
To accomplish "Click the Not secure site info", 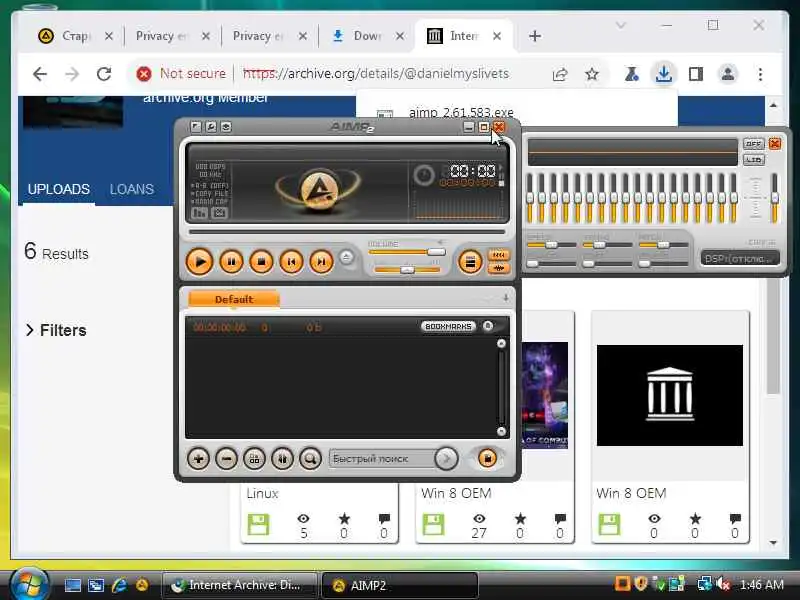I will point(181,74).
